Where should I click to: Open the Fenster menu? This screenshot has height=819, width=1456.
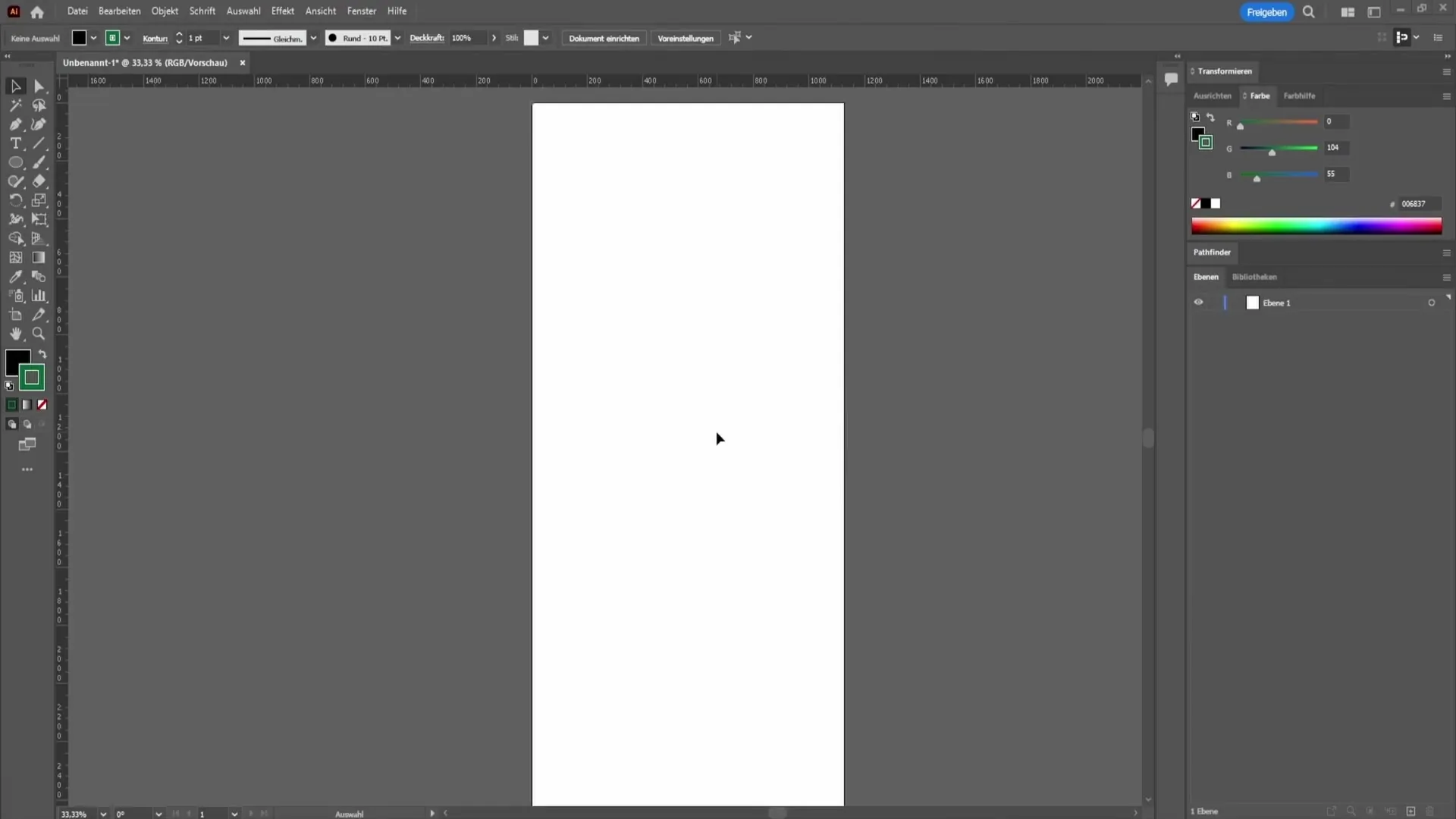(362, 11)
